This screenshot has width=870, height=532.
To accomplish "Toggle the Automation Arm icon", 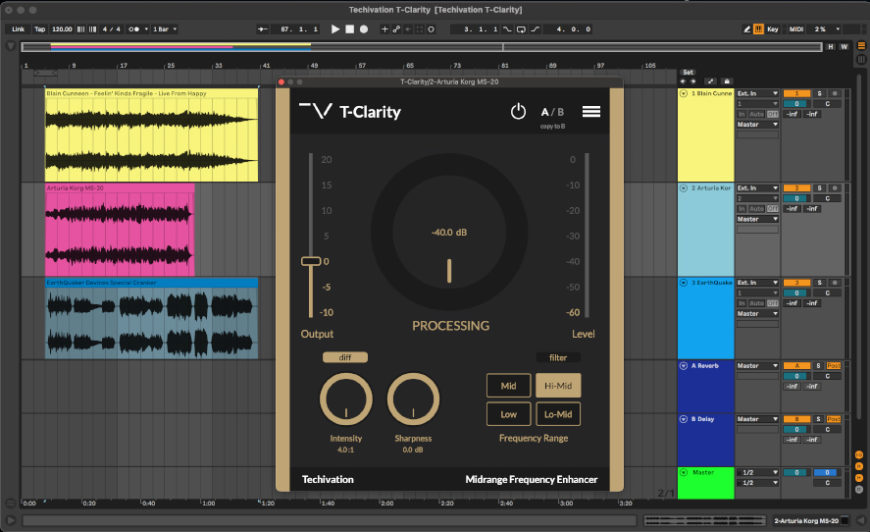I will coord(396,29).
